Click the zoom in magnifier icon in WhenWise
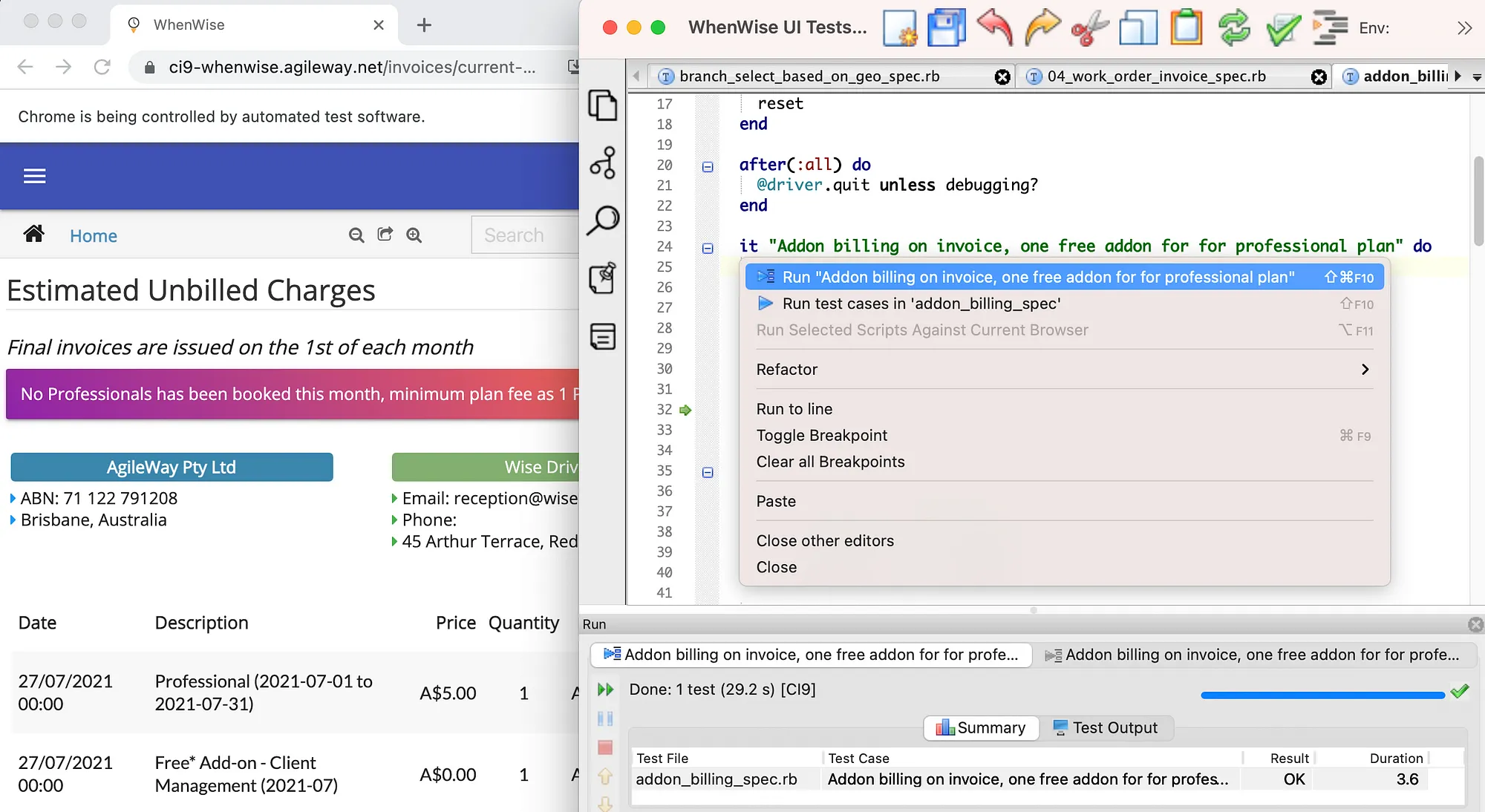Viewport: 1485px width, 812px height. point(414,235)
